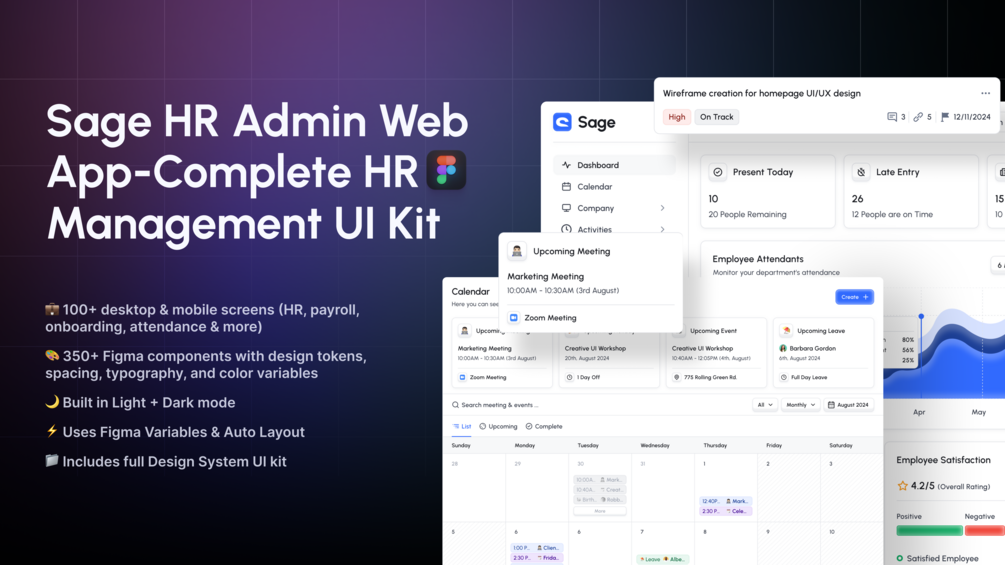The width and height of the screenshot is (1005, 565).
Task: Click the Company monitor icon
Action: [566, 208]
